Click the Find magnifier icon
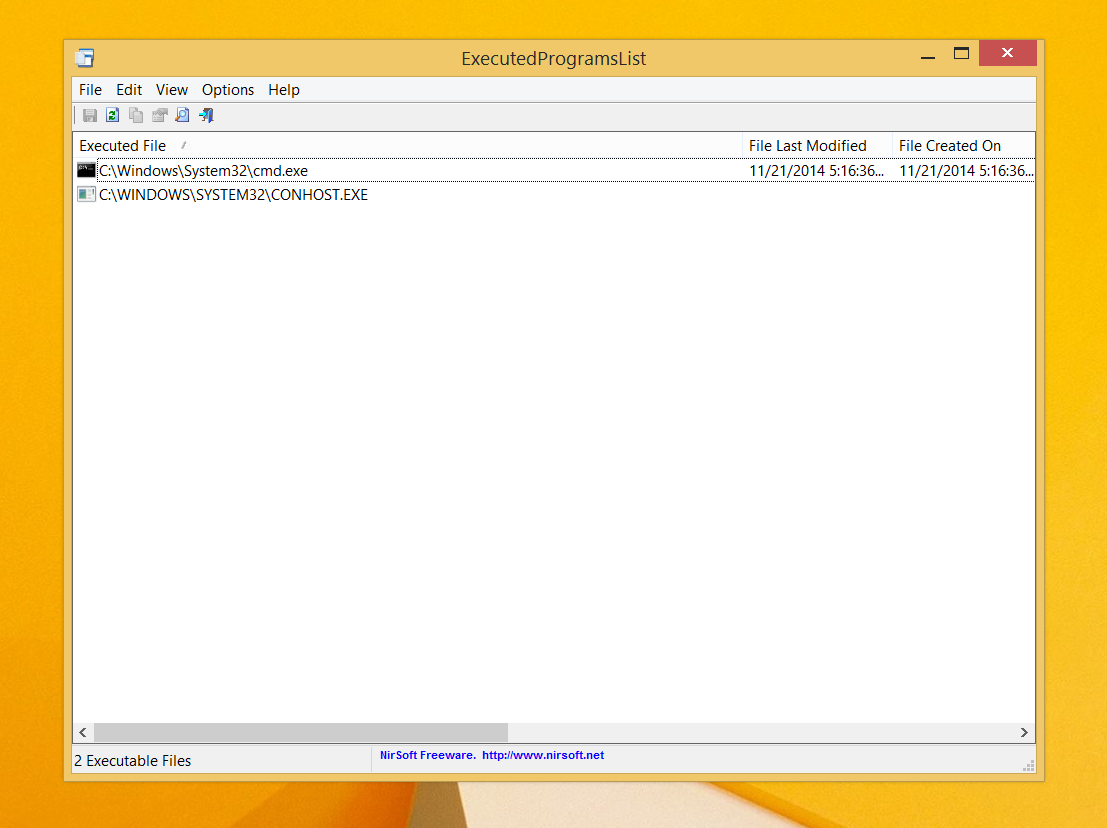1107x828 pixels. pos(182,115)
